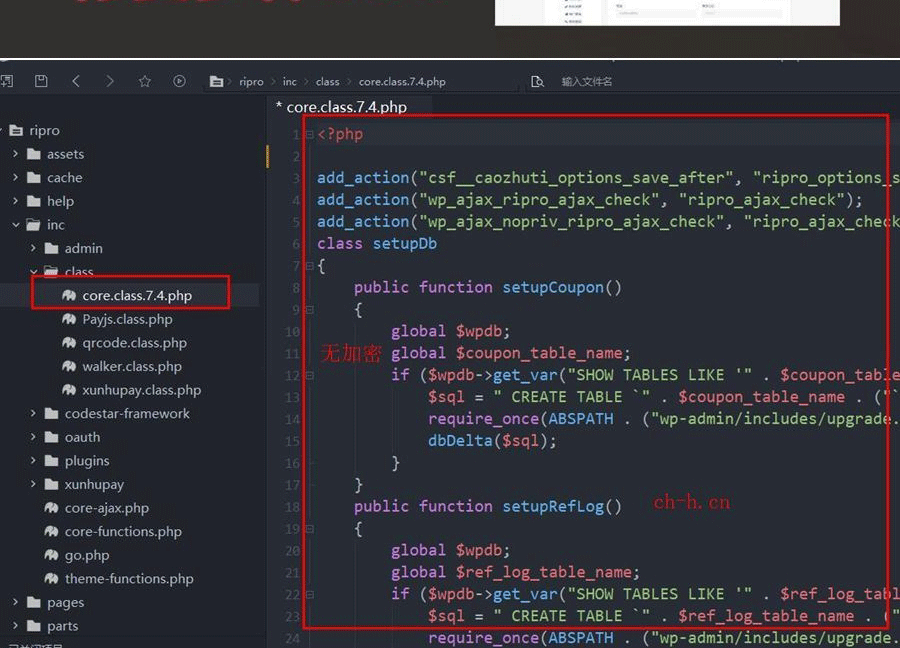This screenshot has height=648, width=900.
Task: Open go.php file
Action: (87, 555)
